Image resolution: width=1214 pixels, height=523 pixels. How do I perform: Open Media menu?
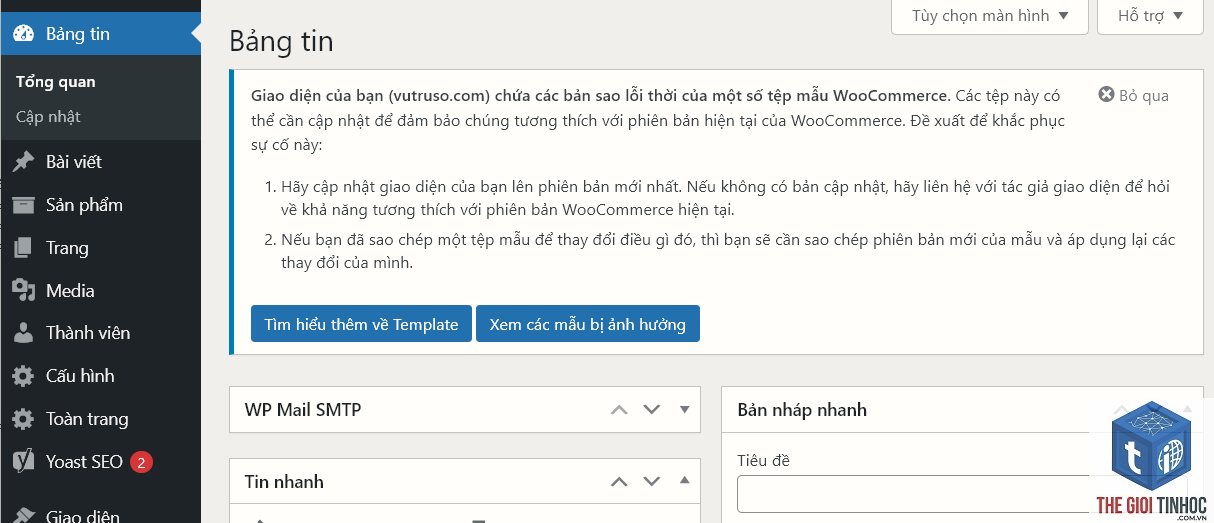coord(100,291)
